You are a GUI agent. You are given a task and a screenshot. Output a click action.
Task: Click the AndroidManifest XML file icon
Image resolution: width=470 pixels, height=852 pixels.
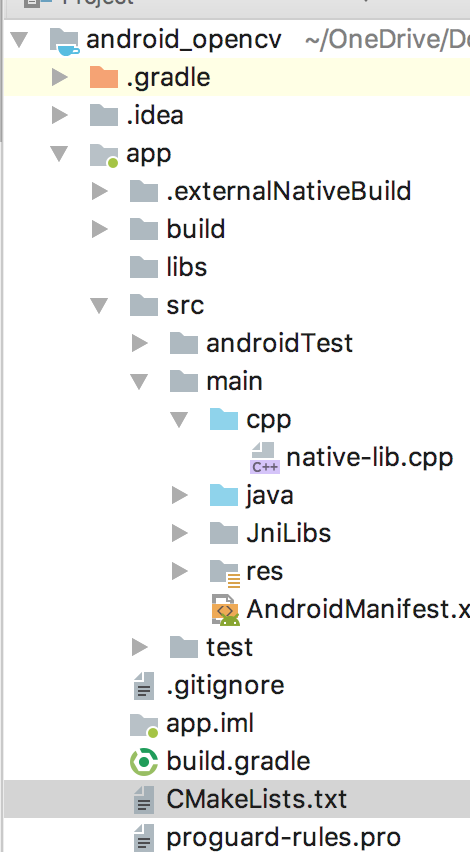coord(225,610)
